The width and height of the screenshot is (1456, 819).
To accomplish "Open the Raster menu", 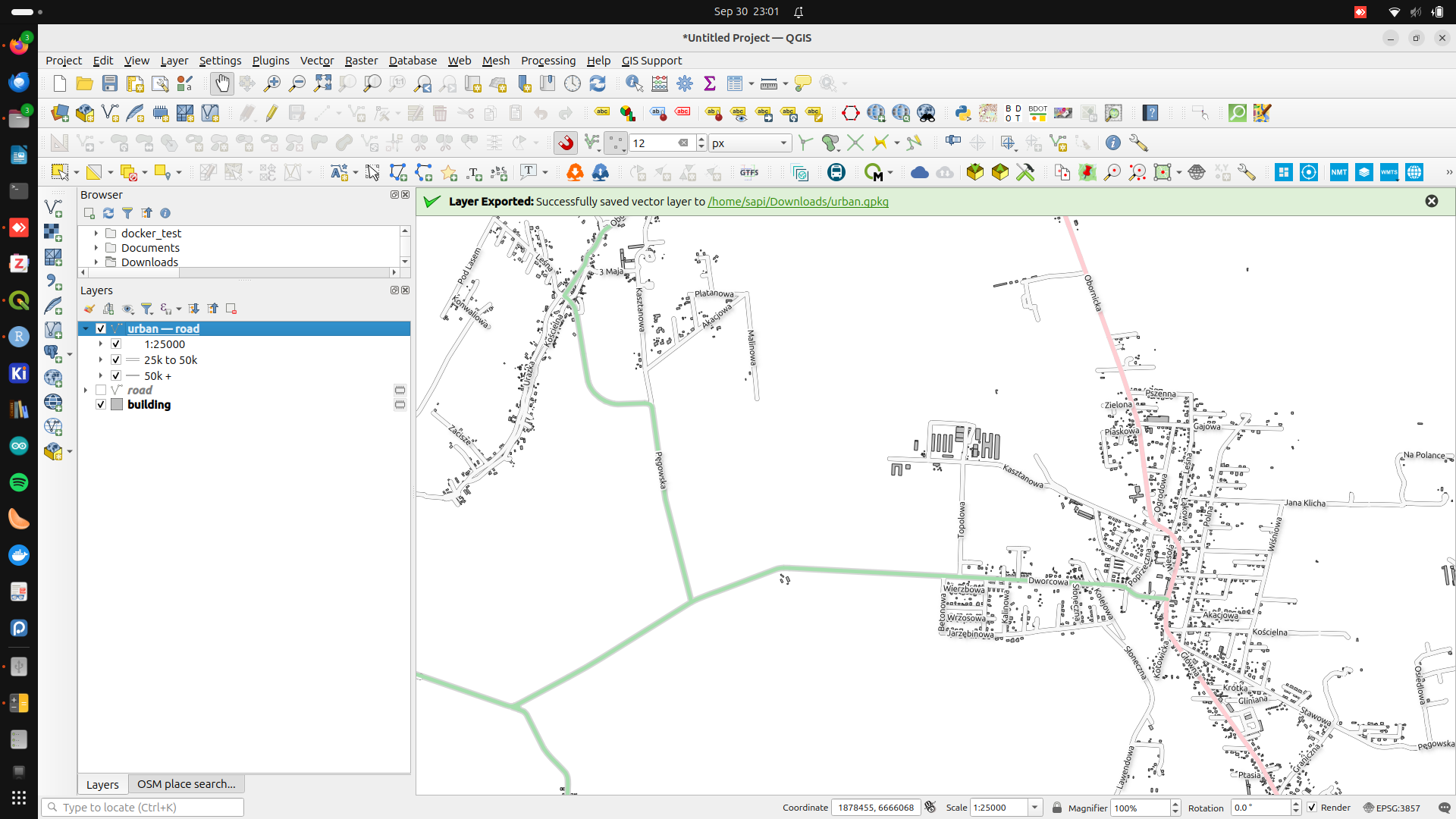I will click(361, 61).
